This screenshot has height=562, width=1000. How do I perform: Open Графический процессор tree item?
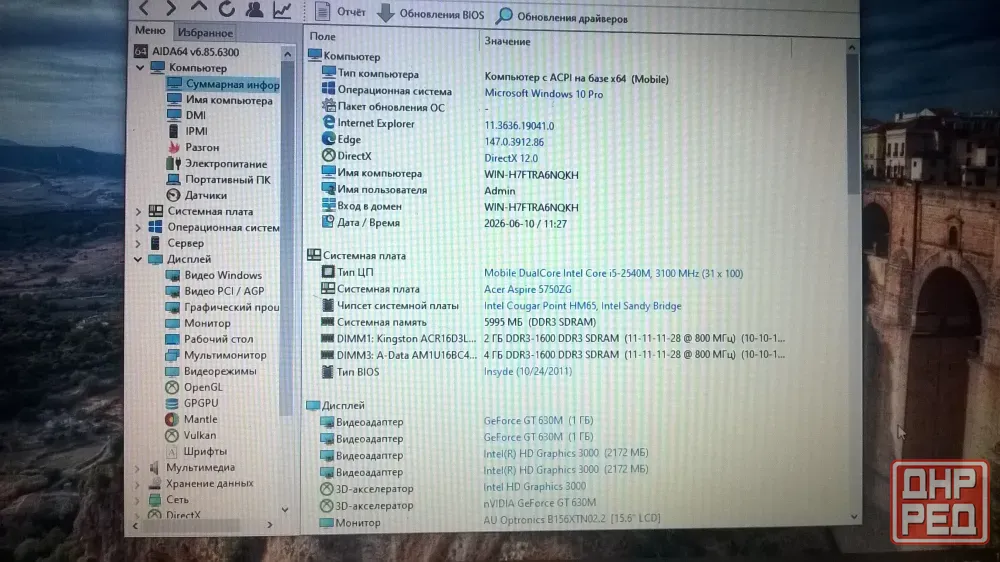click(223, 307)
